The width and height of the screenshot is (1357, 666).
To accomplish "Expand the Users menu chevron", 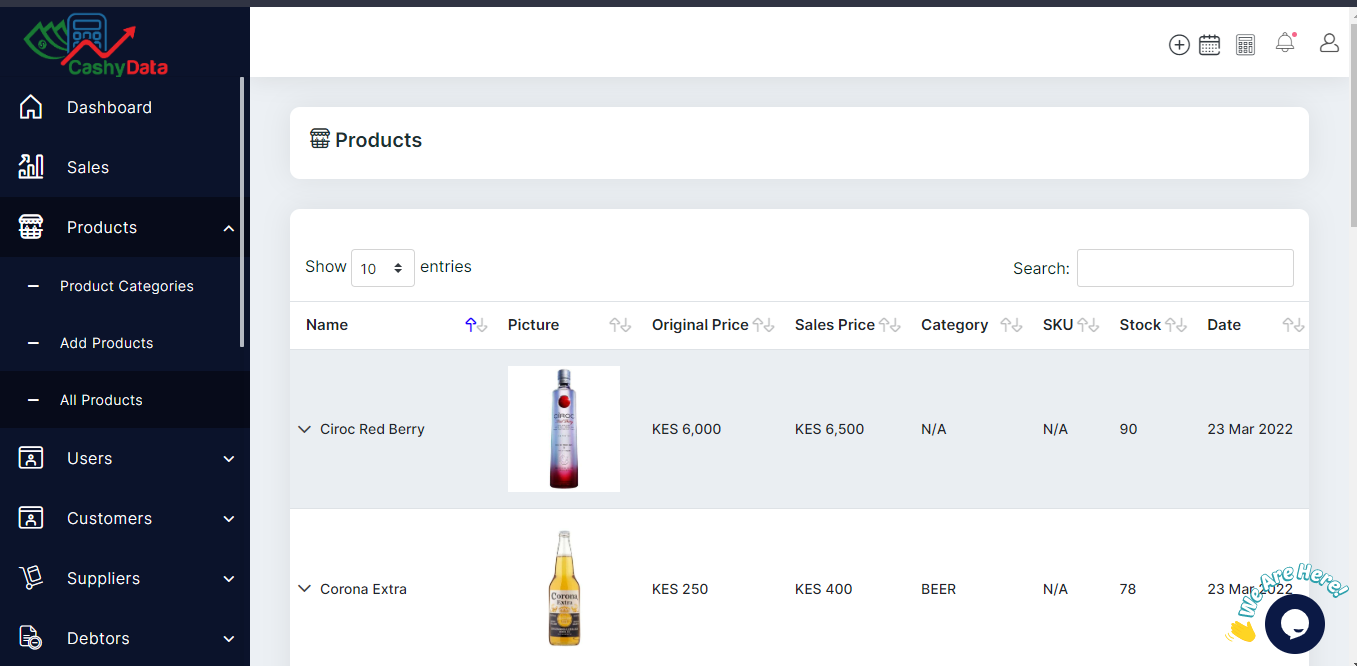I will coord(229,459).
